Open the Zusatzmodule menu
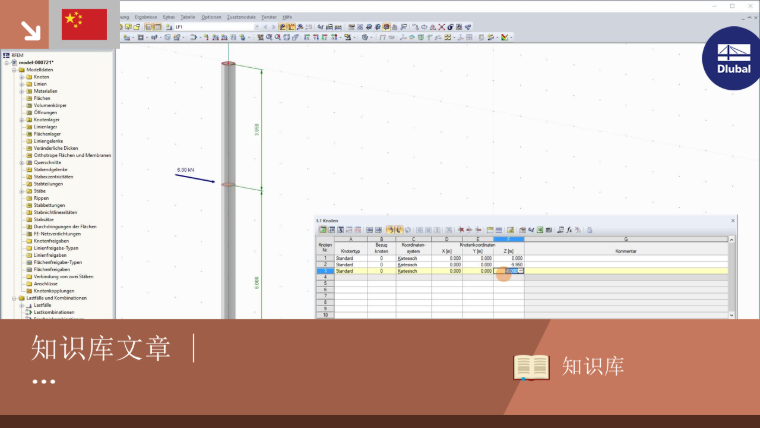760x428 pixels. tap(241, 17)
